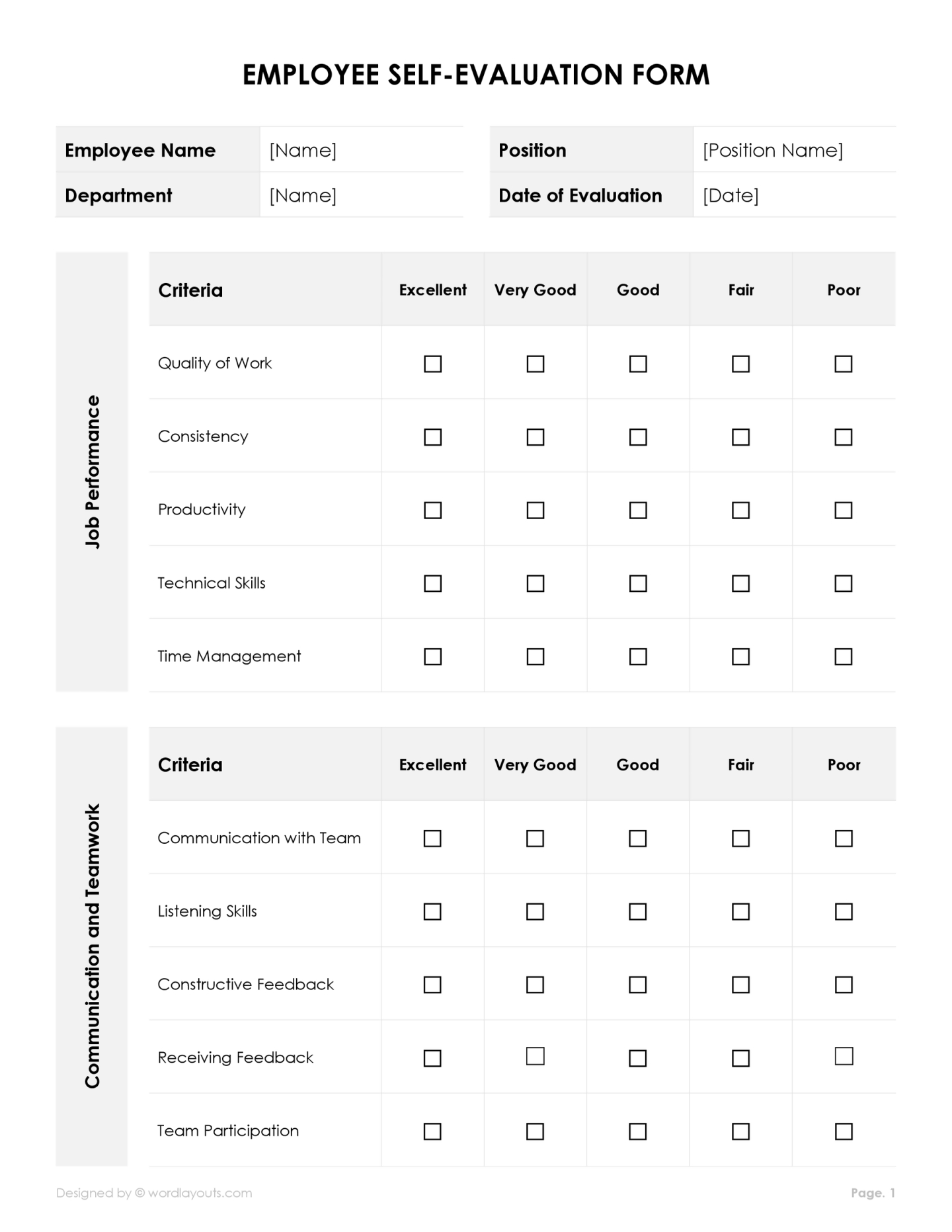Rate Communication with Team as Excellent
Viewport: 952px width, 1232px height.
pyautogui.click(x=432, y=839)
